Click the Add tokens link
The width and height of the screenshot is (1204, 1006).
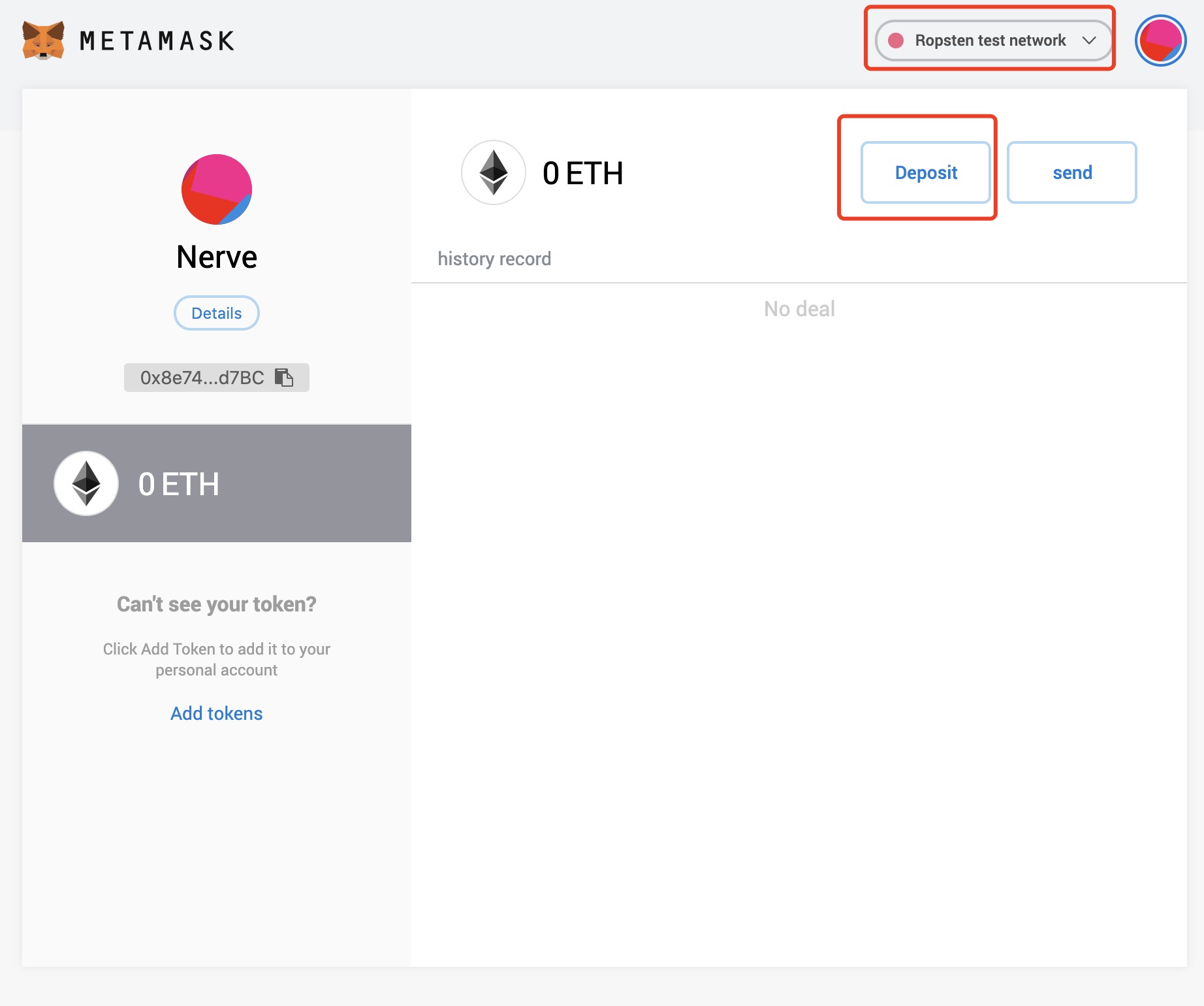pos(217,713)
